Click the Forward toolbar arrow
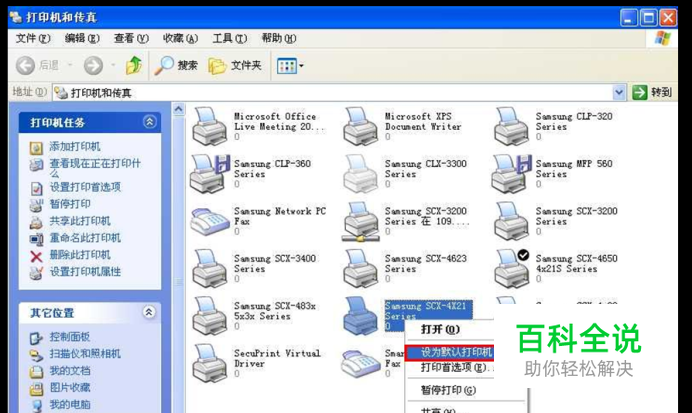 tap(93, 65)
